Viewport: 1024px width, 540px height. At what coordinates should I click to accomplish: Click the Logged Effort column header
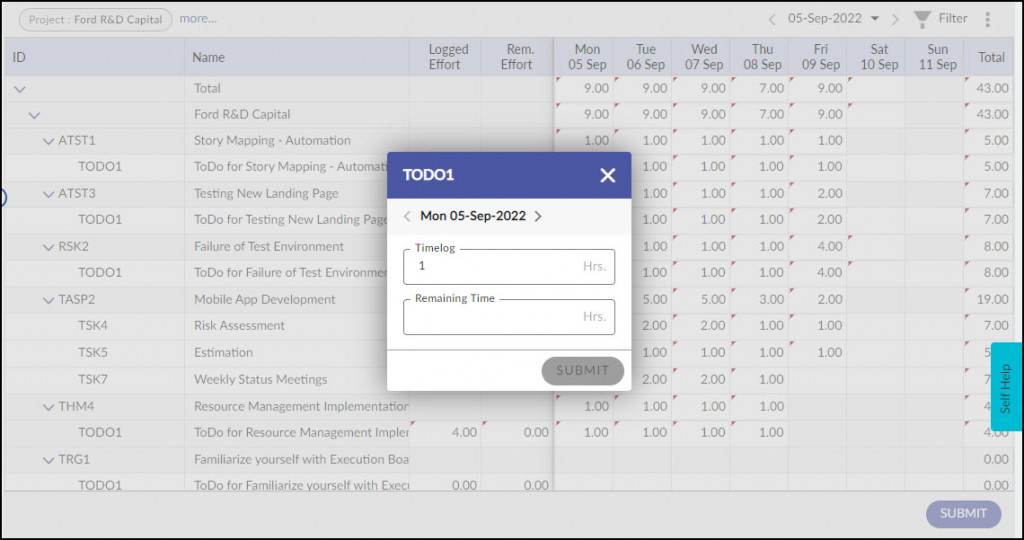(445, 57)
